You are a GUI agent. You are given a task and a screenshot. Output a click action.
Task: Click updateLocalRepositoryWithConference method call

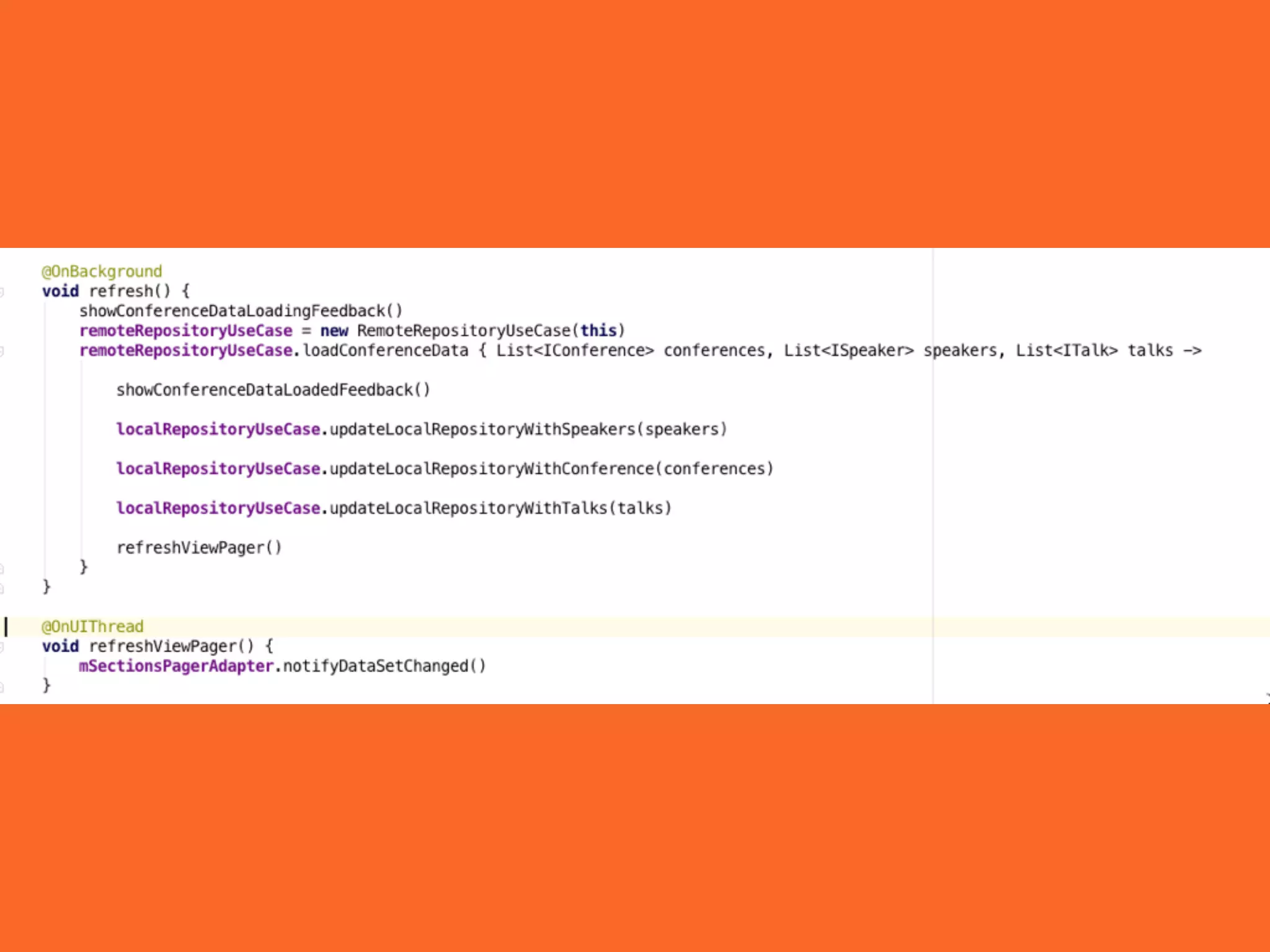click(x=492, y=469)
